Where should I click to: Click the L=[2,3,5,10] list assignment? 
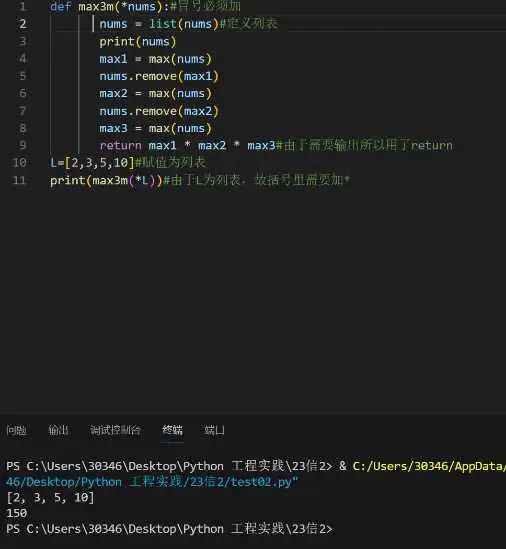(x=92, y=163)
